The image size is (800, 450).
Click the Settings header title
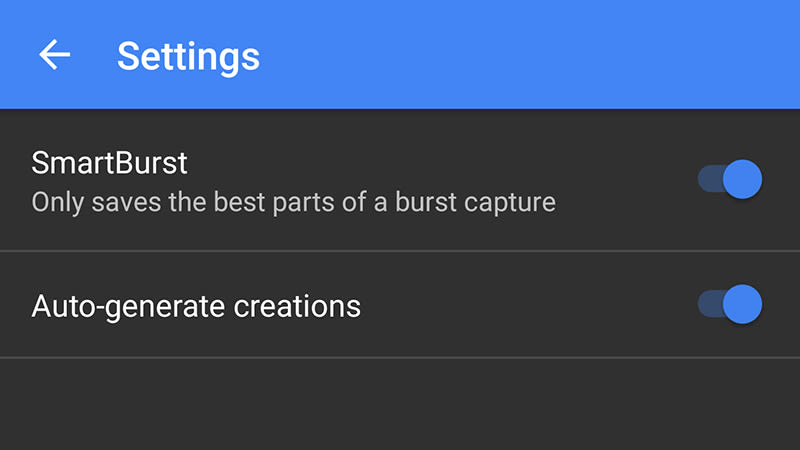[188, 55]
